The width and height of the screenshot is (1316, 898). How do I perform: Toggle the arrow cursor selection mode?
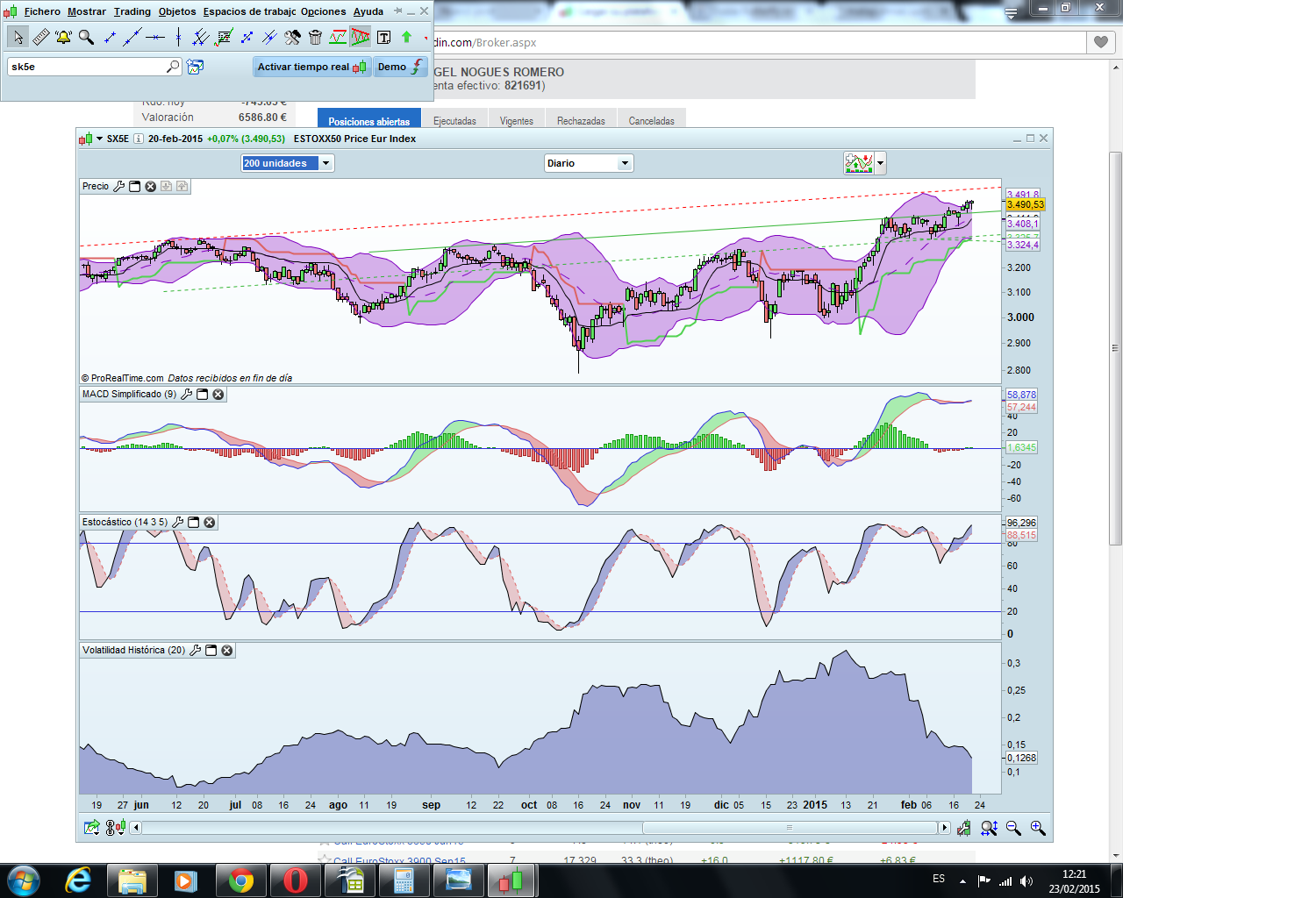click(18, 37)
